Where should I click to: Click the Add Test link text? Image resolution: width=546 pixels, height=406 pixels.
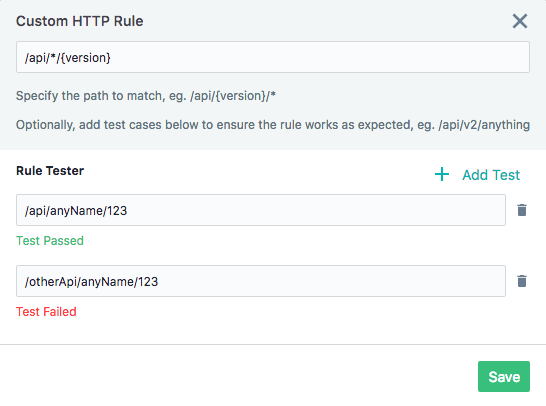point(491,175)
